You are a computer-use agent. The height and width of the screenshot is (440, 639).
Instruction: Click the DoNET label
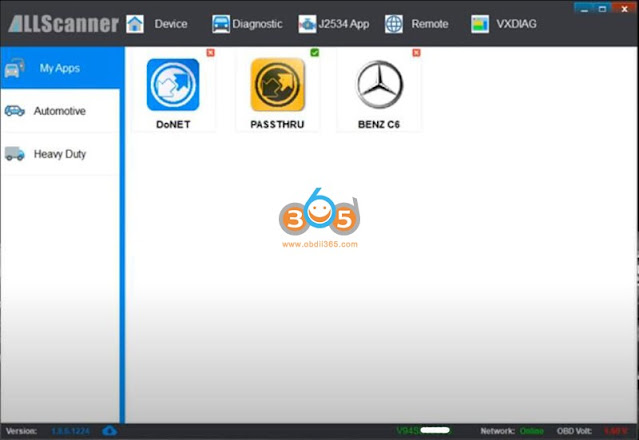173,124
